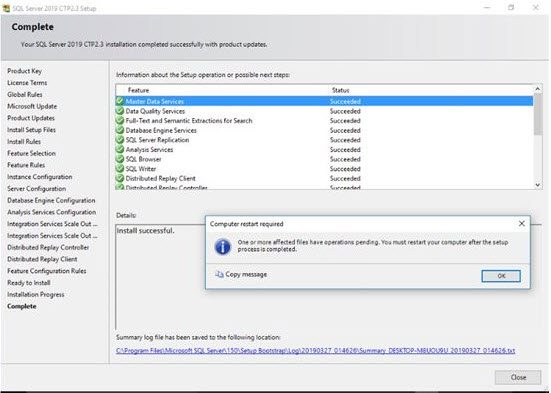The image size is (551, 393).
Task: Click the Close button of Setup wizard
Action: coord(518,377)
